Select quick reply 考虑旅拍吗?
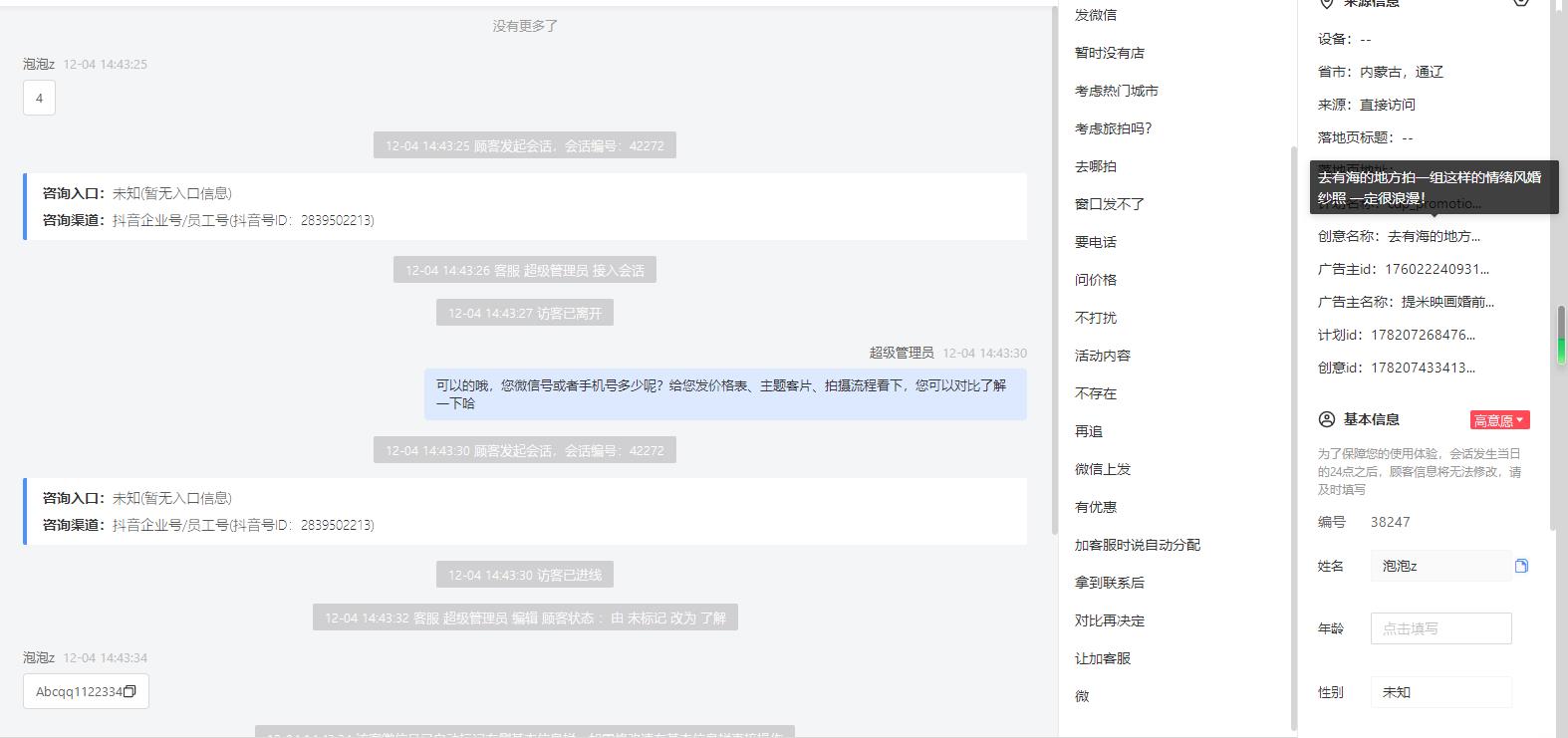1568x738 pixels. click(1114, 128)
